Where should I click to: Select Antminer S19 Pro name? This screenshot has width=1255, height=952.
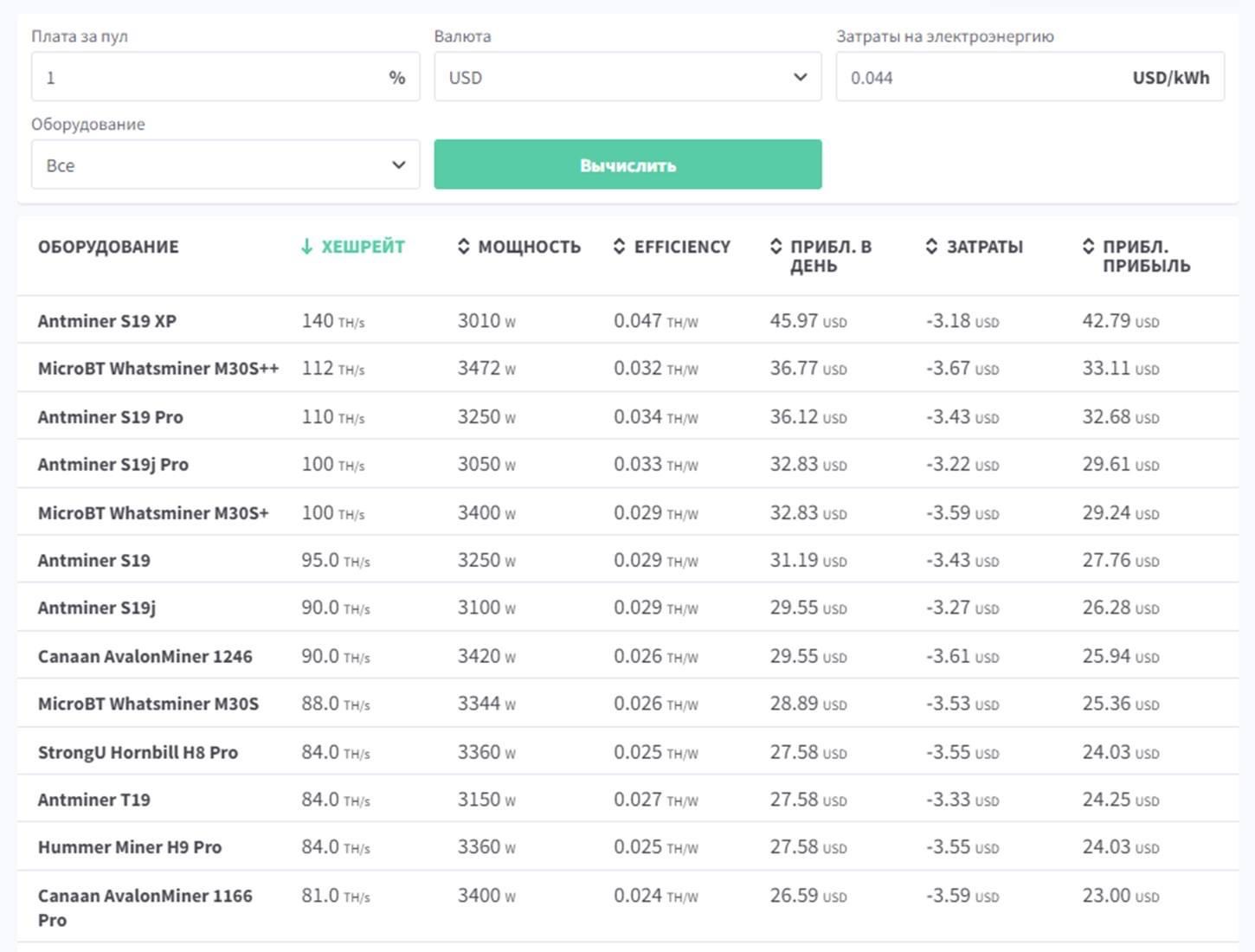point(111,417)
